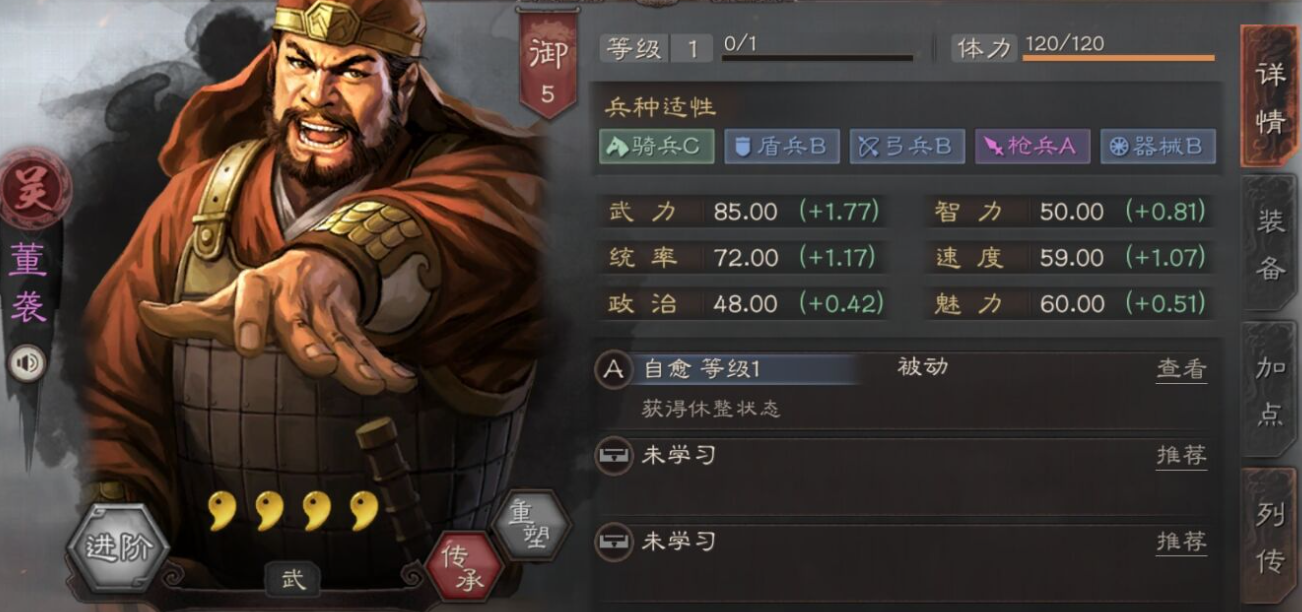The image size is (1302, 612).
Task: Tap the red 御 5 banner badge
Action: tap(547, 66)
